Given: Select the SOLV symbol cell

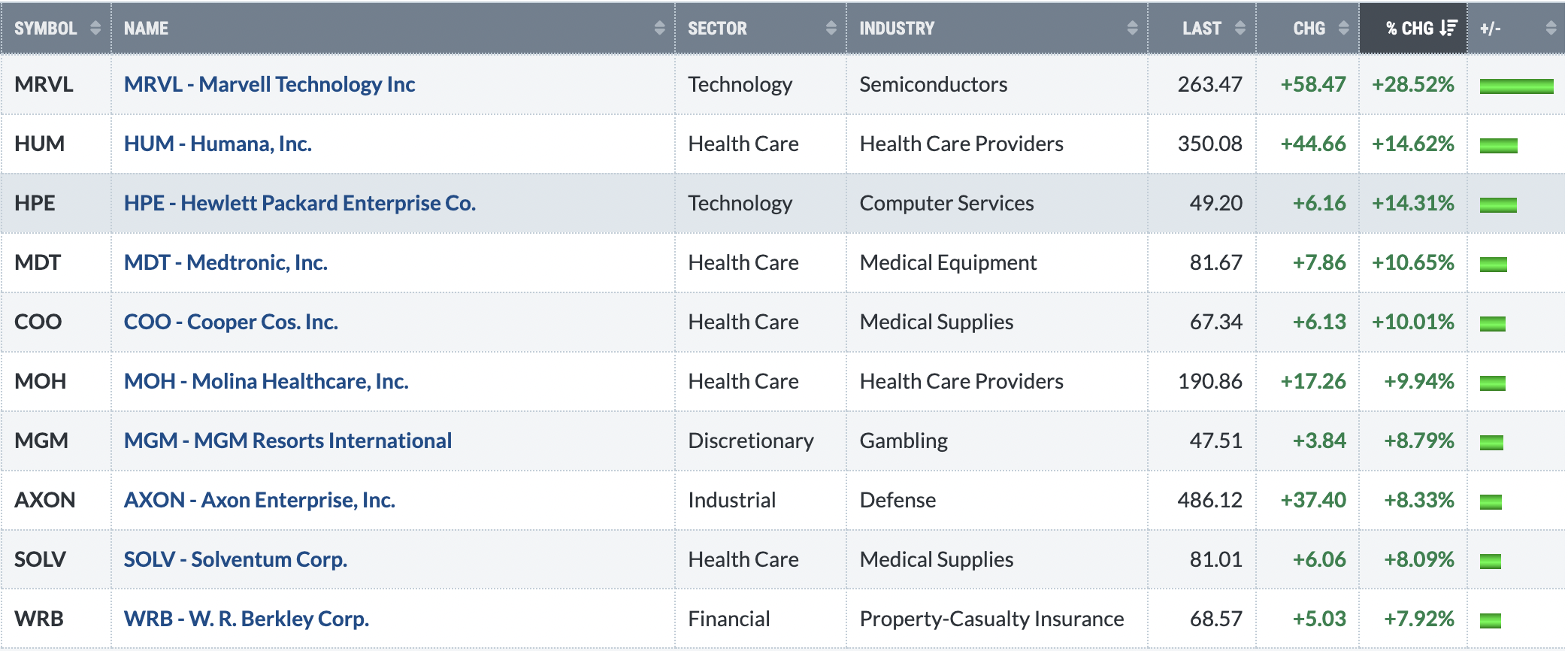Looking at the screenshot, I should pyautogui.click(x=56, y=559).
